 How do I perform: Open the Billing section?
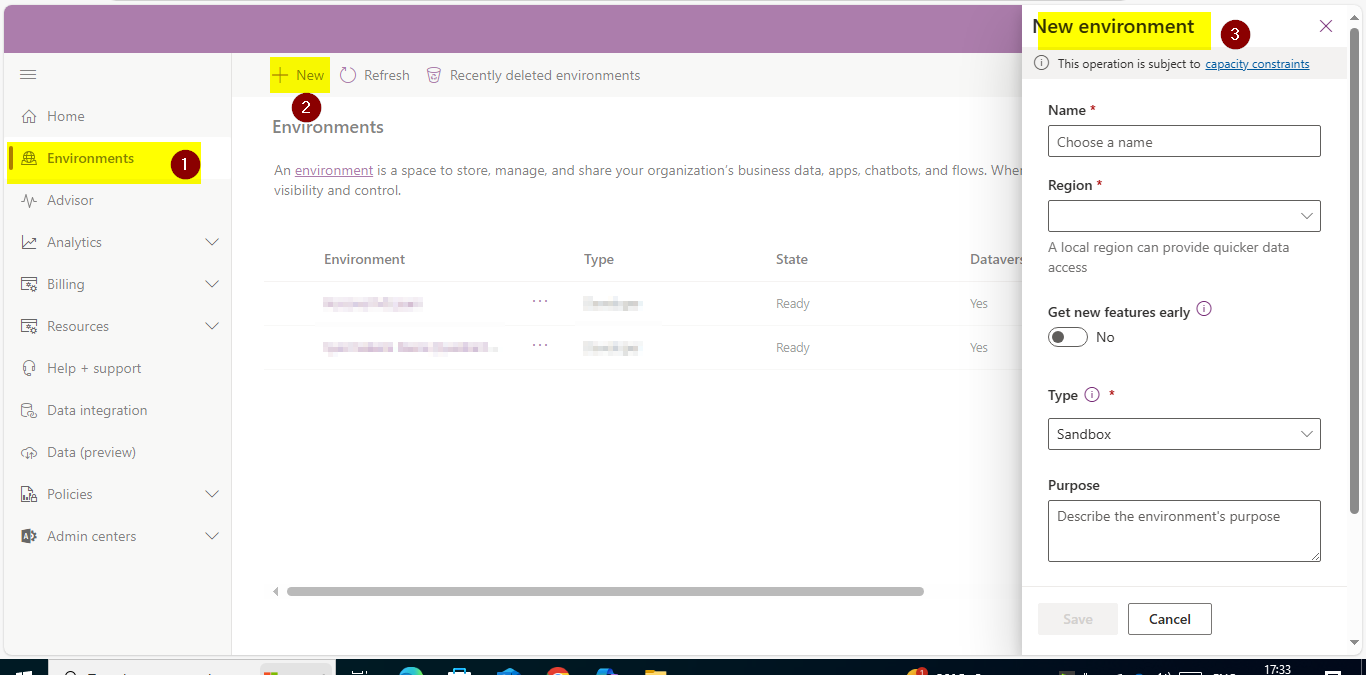point(65,284)
